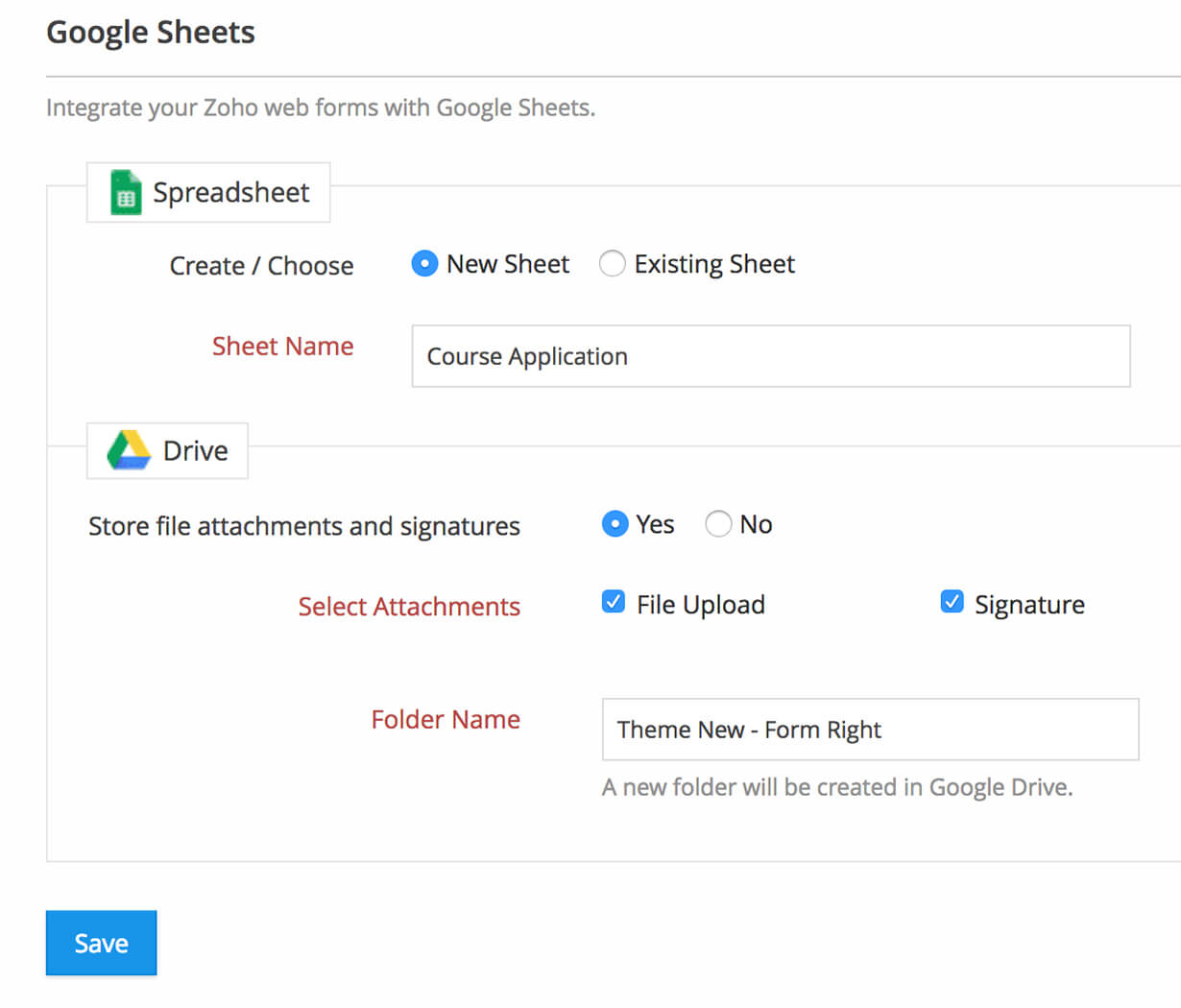
Task: Click the Spreadsheet section label text
Action: coord(231,192)
